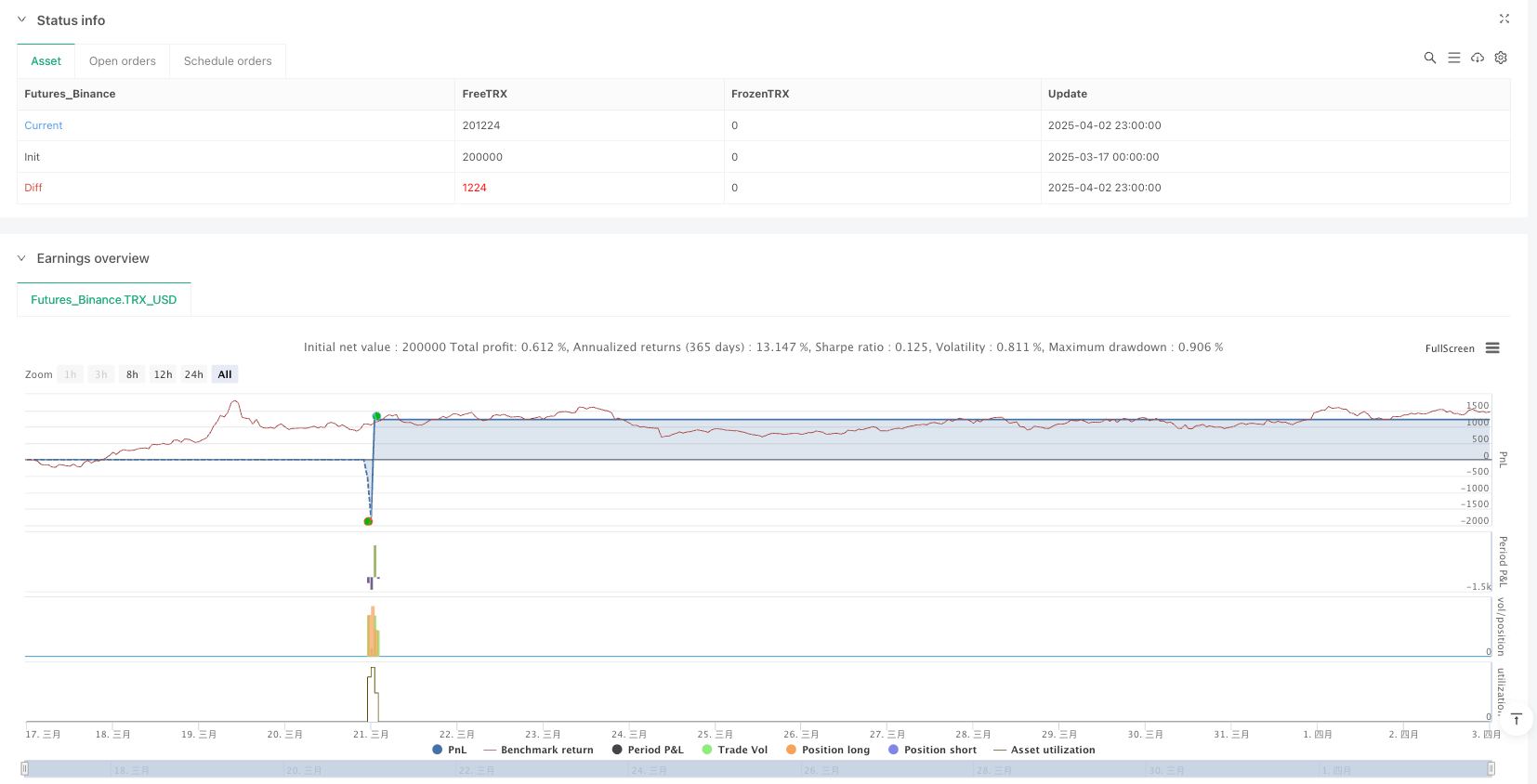The width and height of the screenshot is (1537, 784).
Task: Click the cloud download icon
Action: 1478,58
